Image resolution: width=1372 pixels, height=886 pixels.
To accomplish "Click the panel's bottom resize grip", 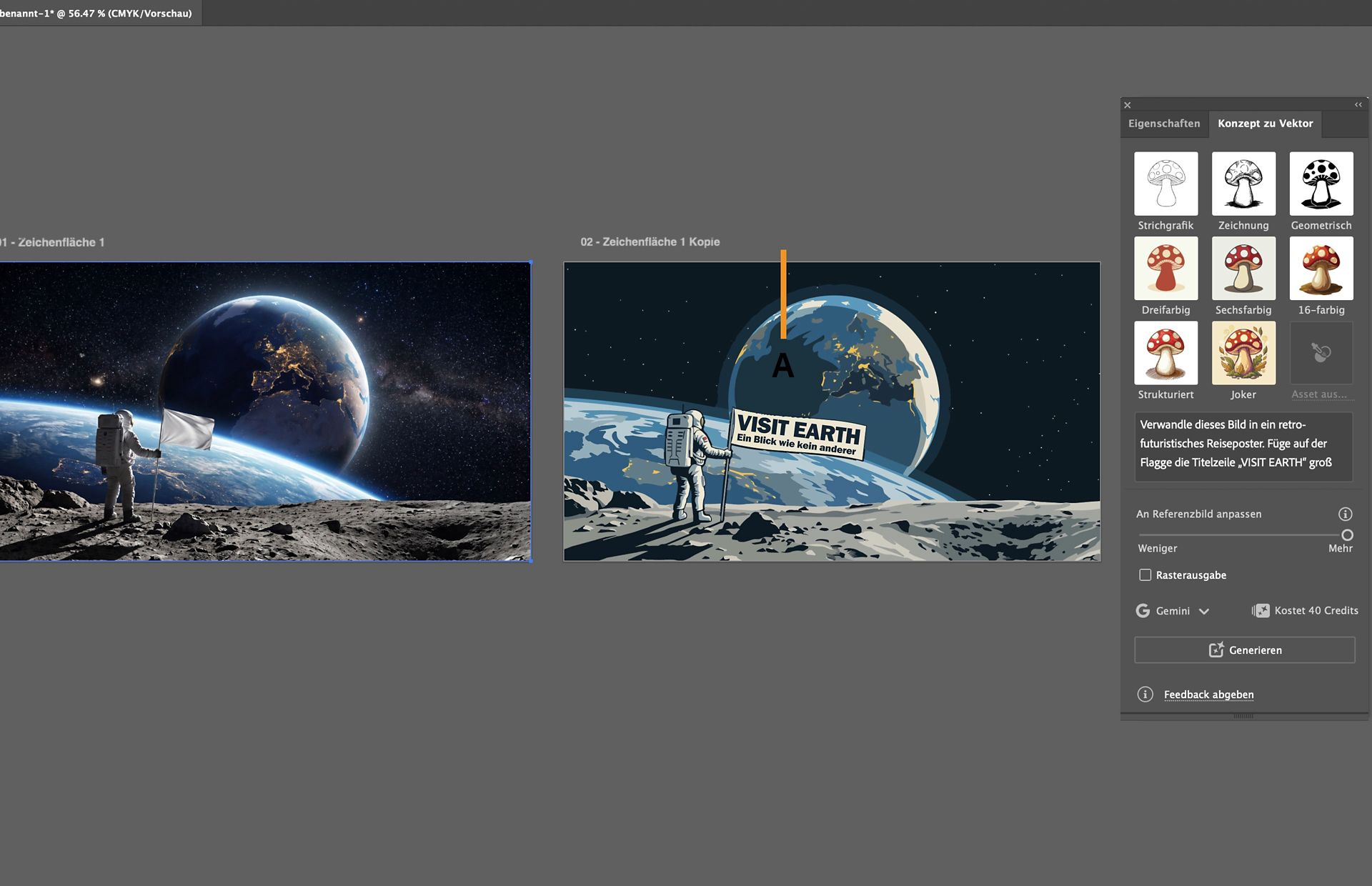I will pyautogui.click(x=1243, y=716).
